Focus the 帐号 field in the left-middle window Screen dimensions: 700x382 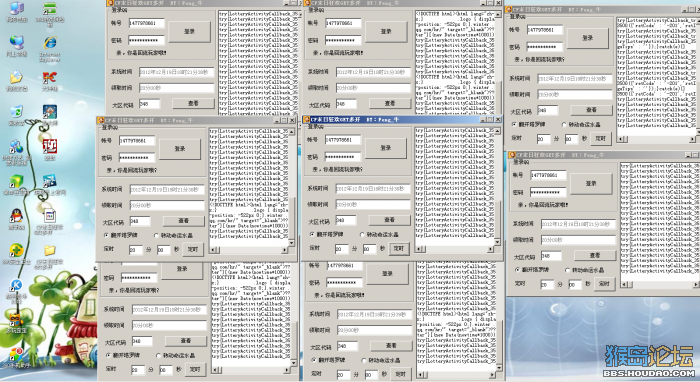click(x=137, y=141)
